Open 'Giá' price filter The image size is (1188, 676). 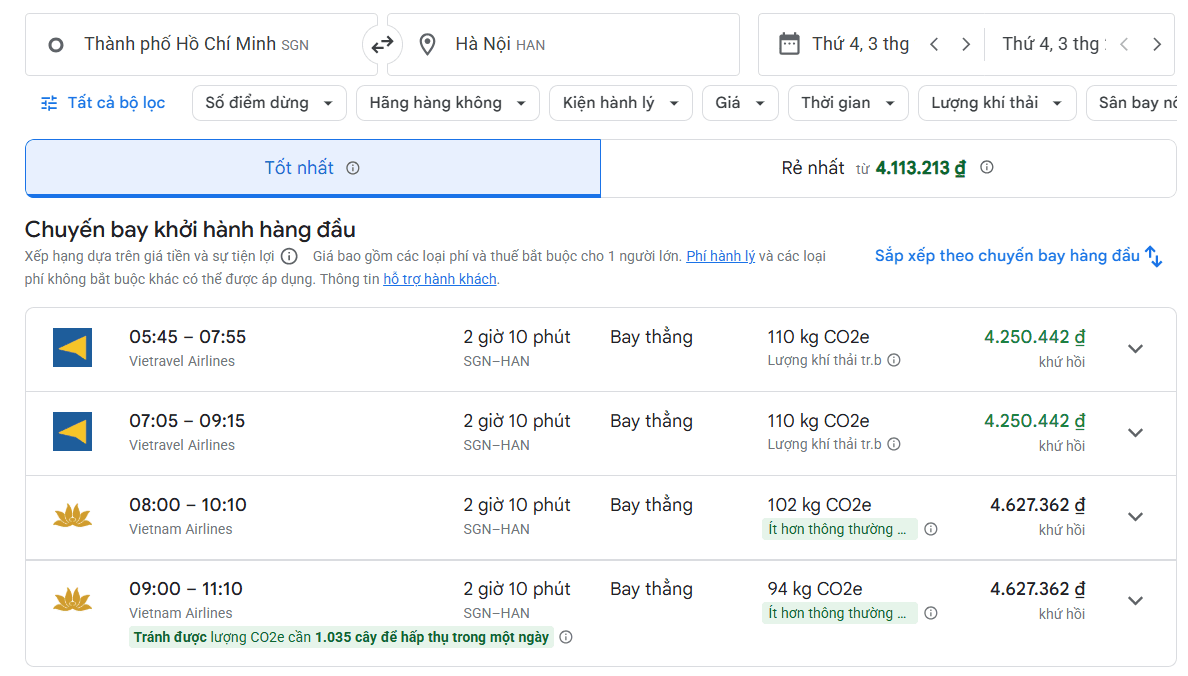(740, 103)
